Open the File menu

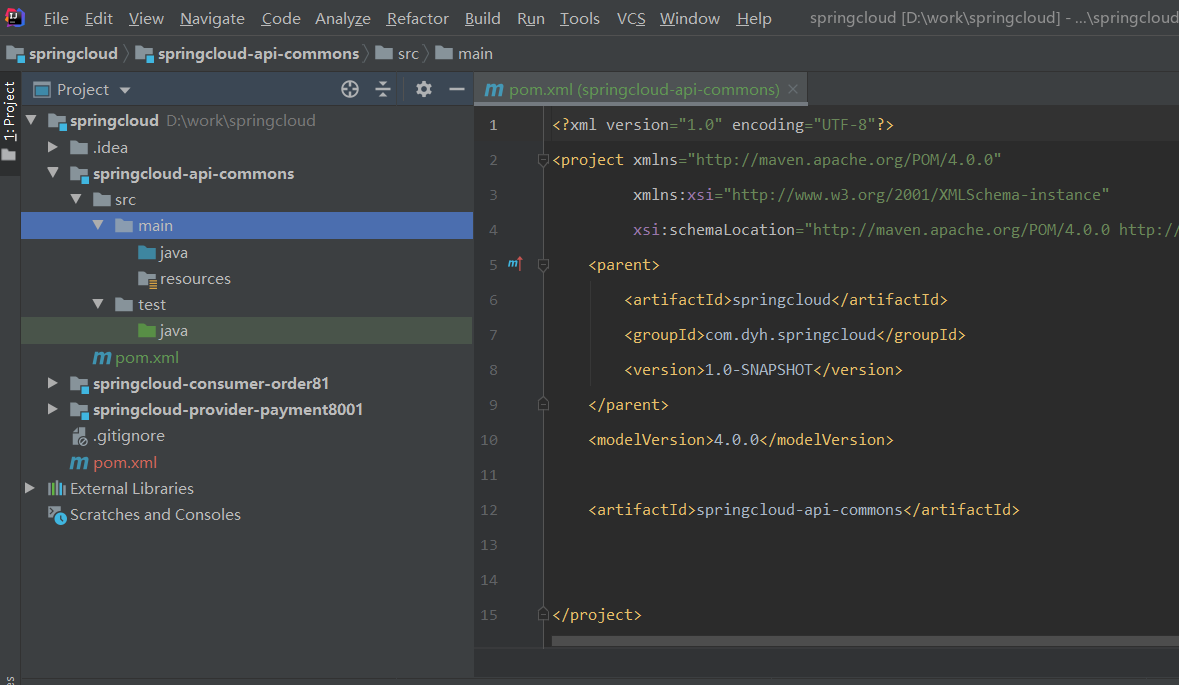[56, 18]
